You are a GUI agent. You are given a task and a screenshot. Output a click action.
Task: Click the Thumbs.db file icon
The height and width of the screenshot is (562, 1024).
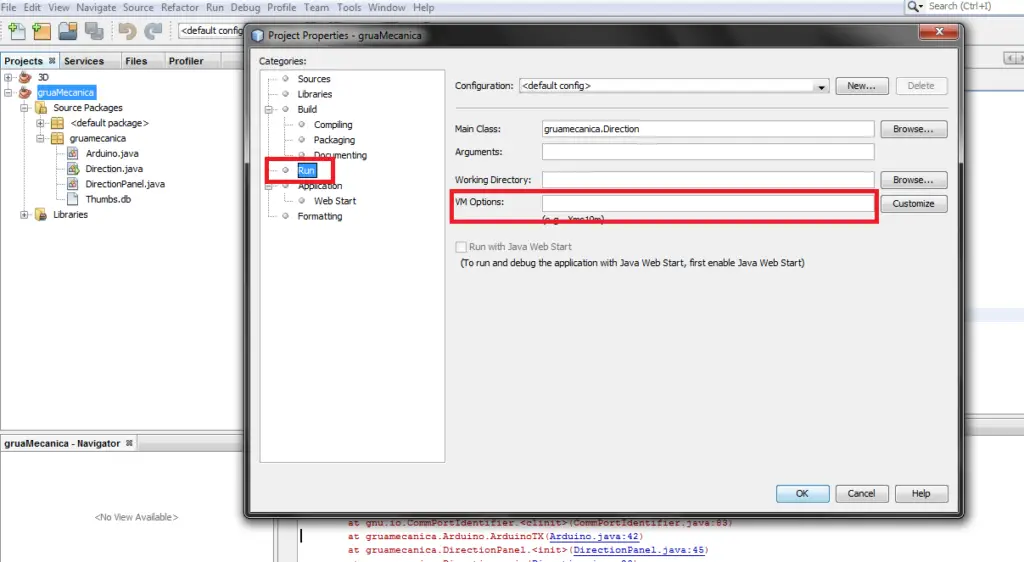click(74, 200)
